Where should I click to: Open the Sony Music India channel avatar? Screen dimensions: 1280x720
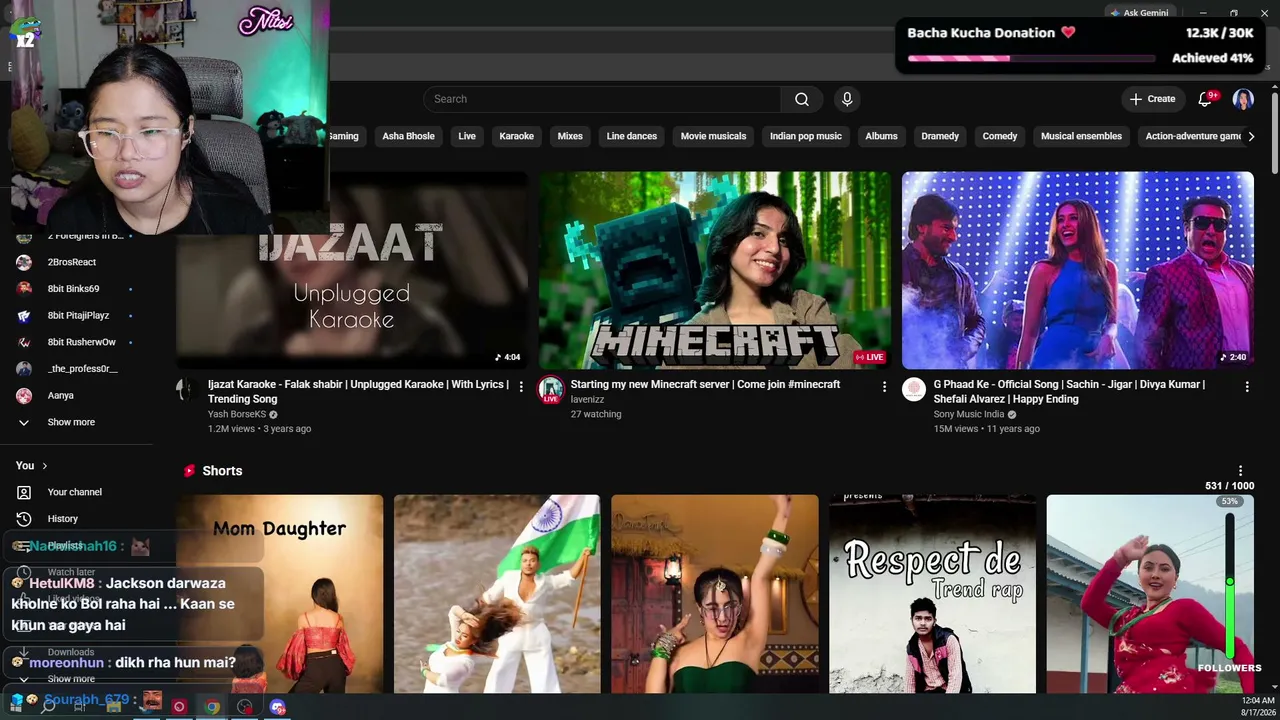coord(914,389)
